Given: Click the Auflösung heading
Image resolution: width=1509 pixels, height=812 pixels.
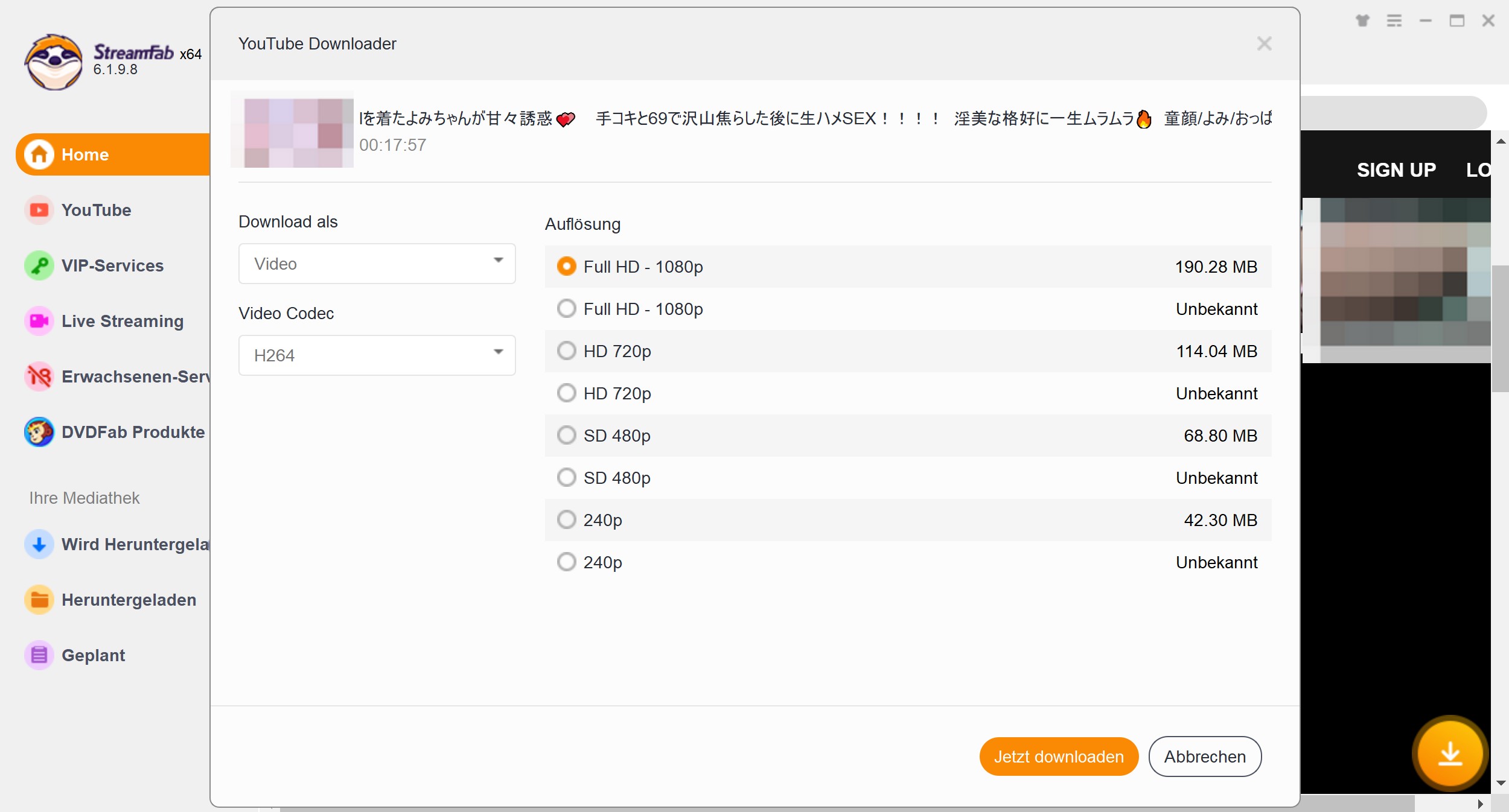Looking at the screenshot, I should (x=582, y=224).
